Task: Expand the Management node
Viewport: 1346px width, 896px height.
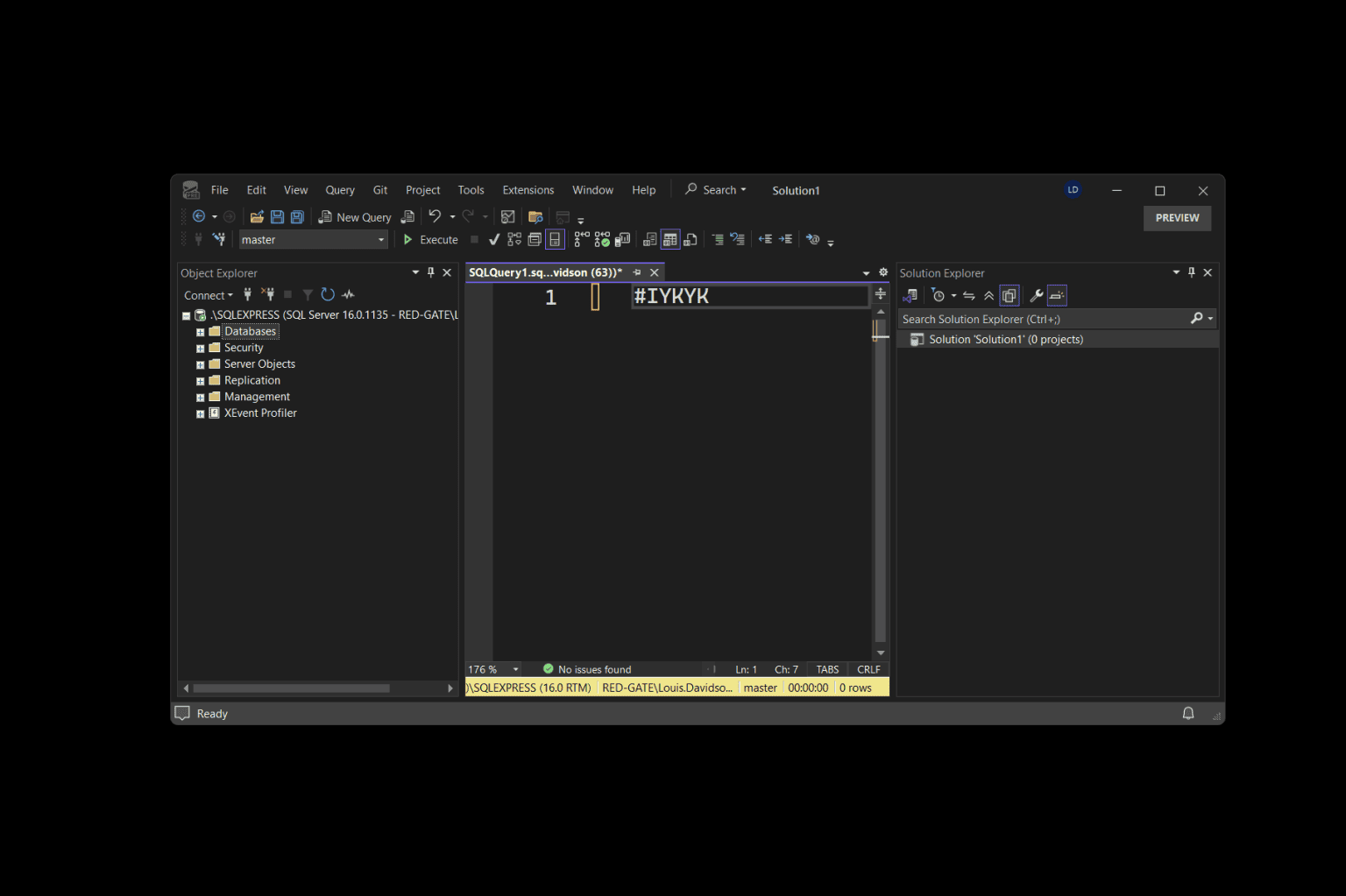Action: pos(200,398)
